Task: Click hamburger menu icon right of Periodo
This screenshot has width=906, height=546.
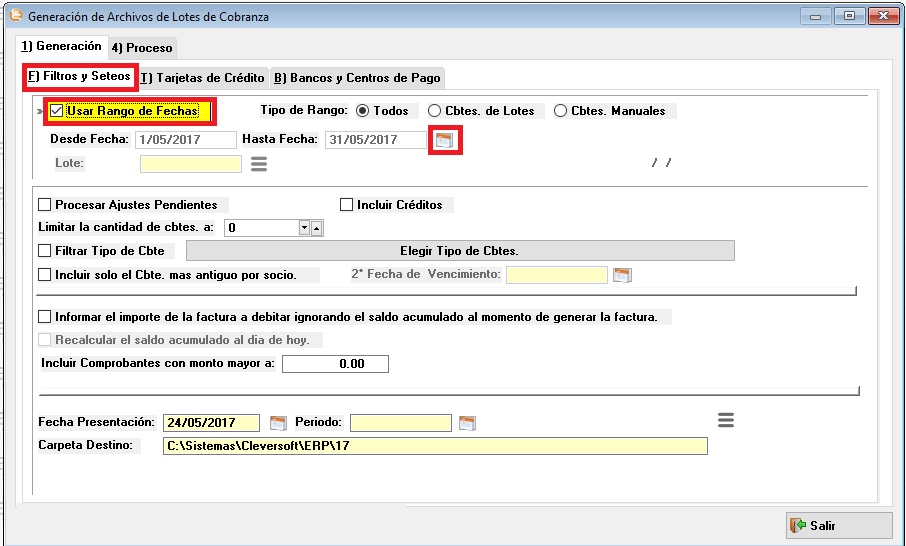Action: click(x=726, y=420)
